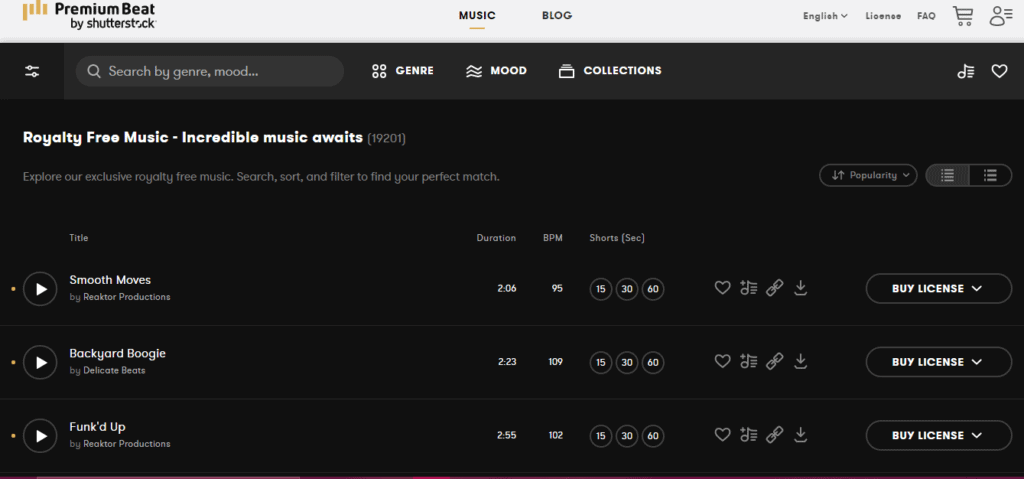Open the Mood menu

(x=496, y=71)
